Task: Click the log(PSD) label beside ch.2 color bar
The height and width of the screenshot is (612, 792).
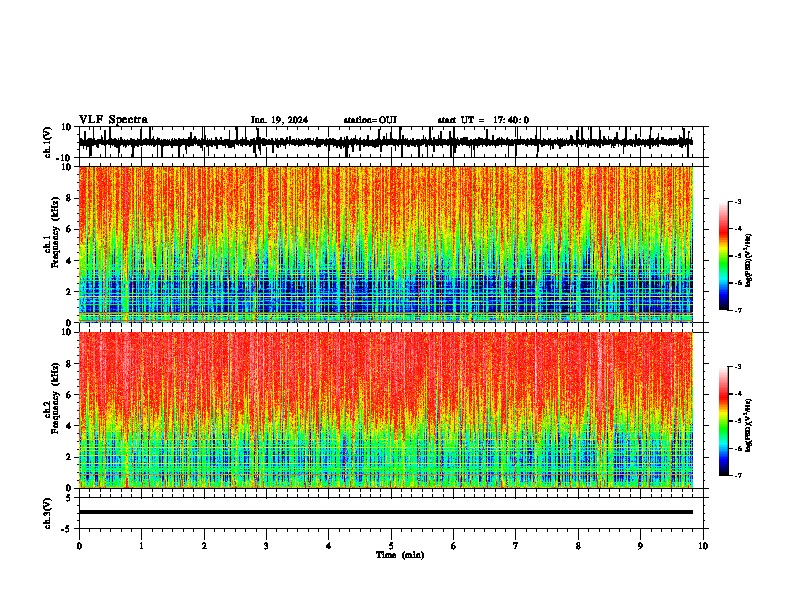Action: point(749,426)
